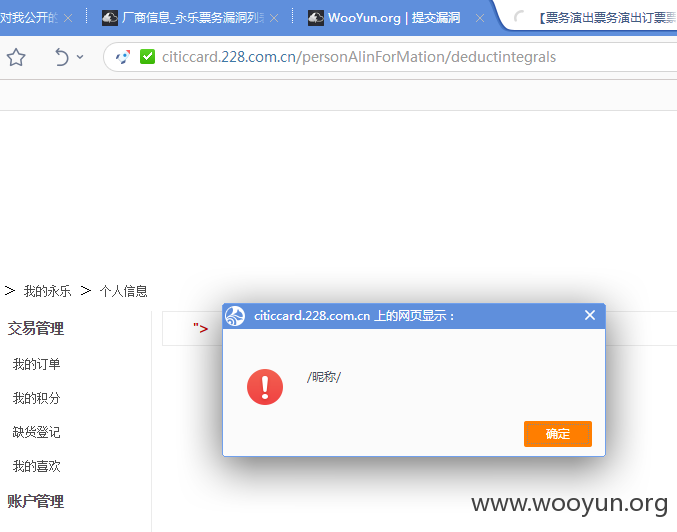
Task: Click the 账户管理 sidebar heading
Action: click(36, 502)
